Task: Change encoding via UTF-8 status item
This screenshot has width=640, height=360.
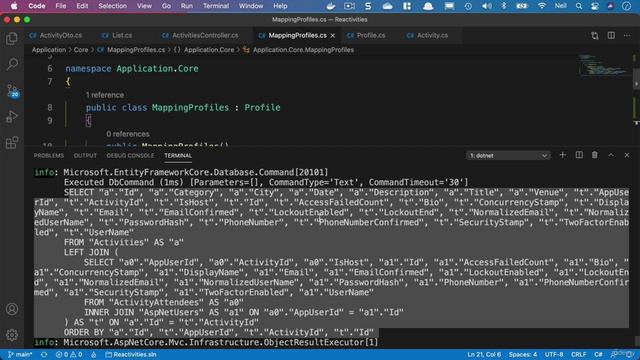Action: pos(554,354)
